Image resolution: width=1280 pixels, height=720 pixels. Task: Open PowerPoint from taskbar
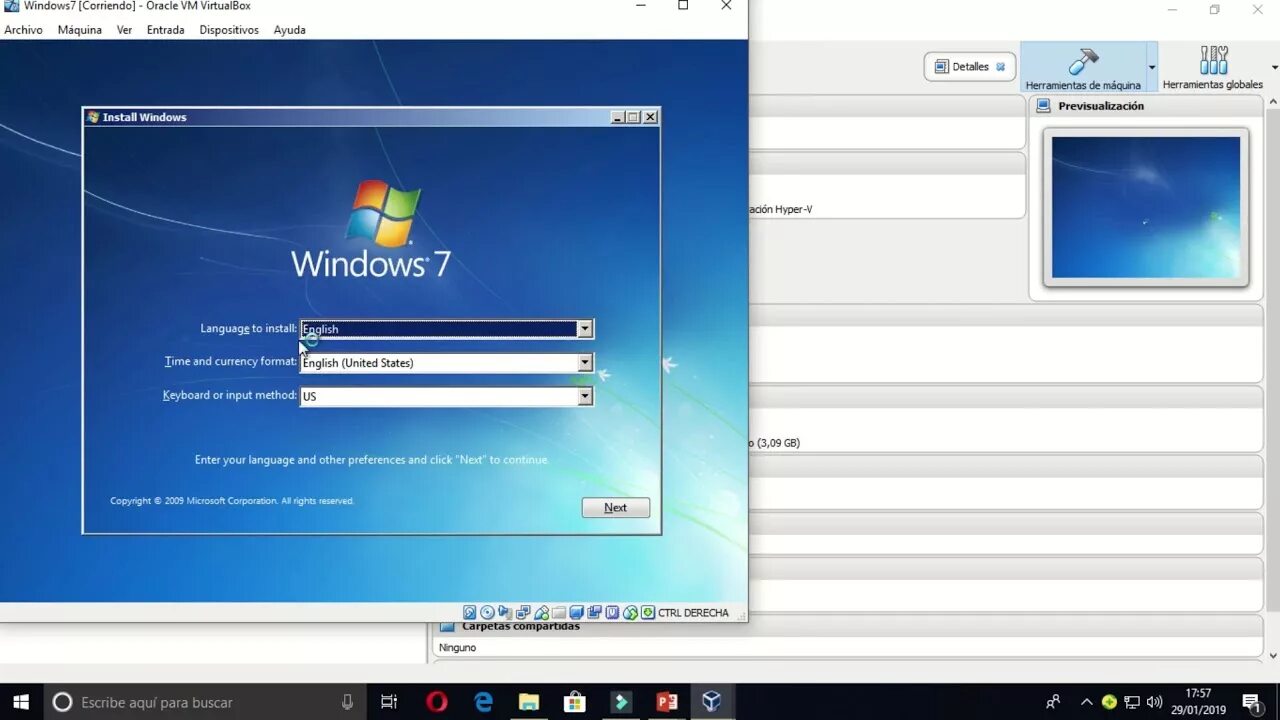click(x=666, y=702)
